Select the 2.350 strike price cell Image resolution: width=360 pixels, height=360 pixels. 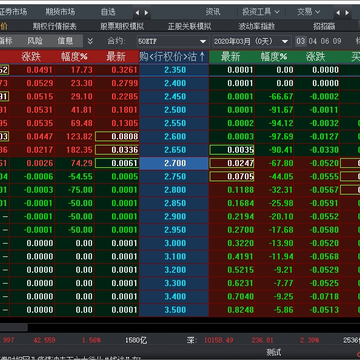pyautogui.click(x=174, y=70)
